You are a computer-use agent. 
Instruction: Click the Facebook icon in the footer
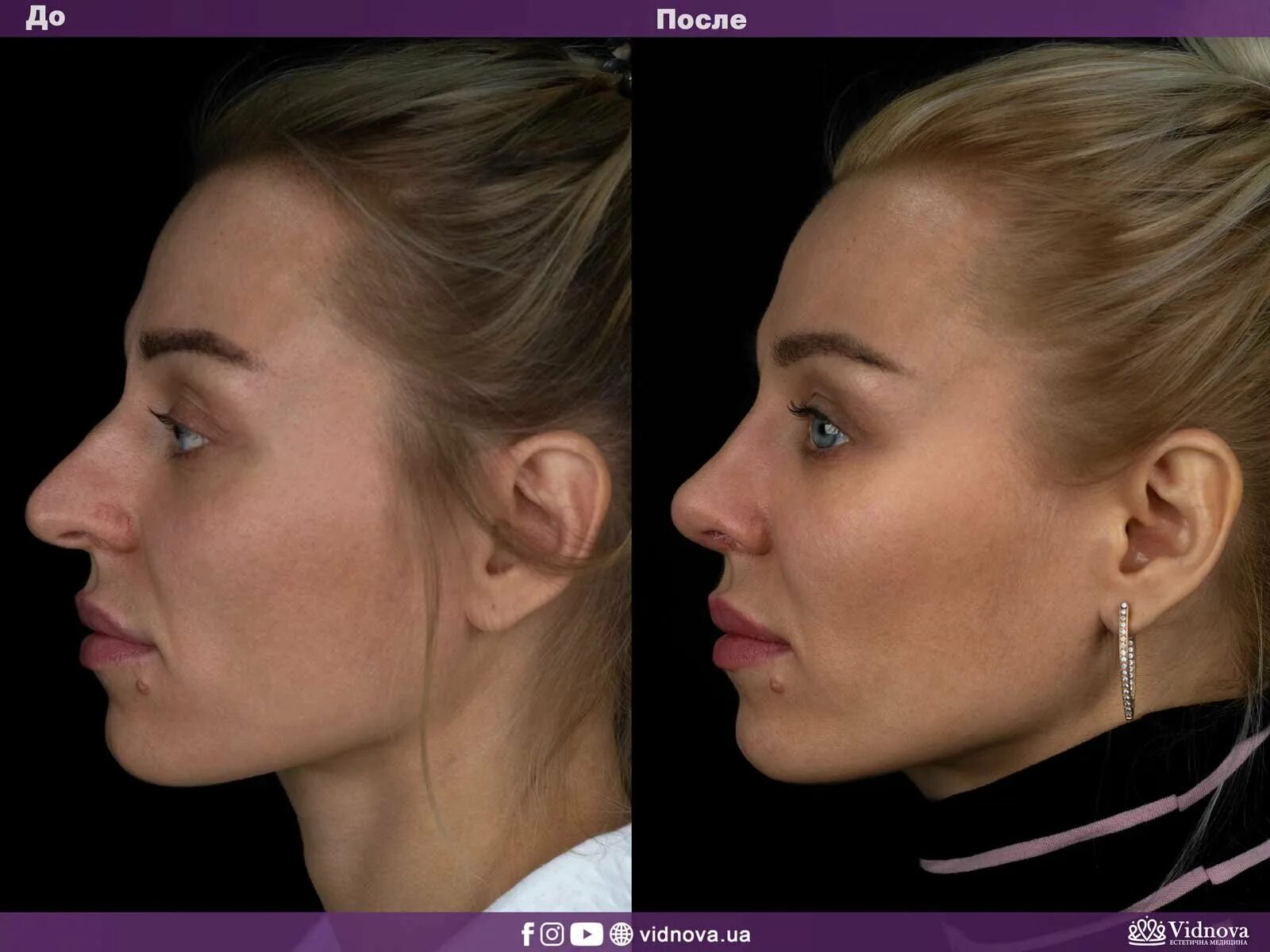[528, 935]
